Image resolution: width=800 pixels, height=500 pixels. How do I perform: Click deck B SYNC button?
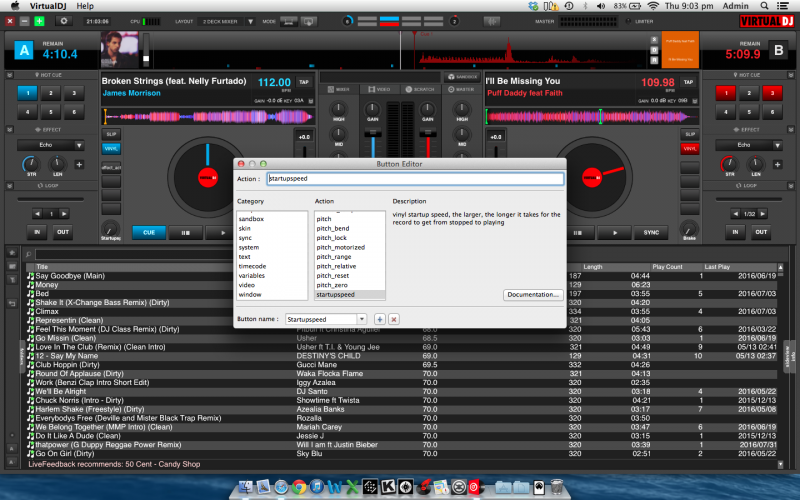(x=651, y=233)
